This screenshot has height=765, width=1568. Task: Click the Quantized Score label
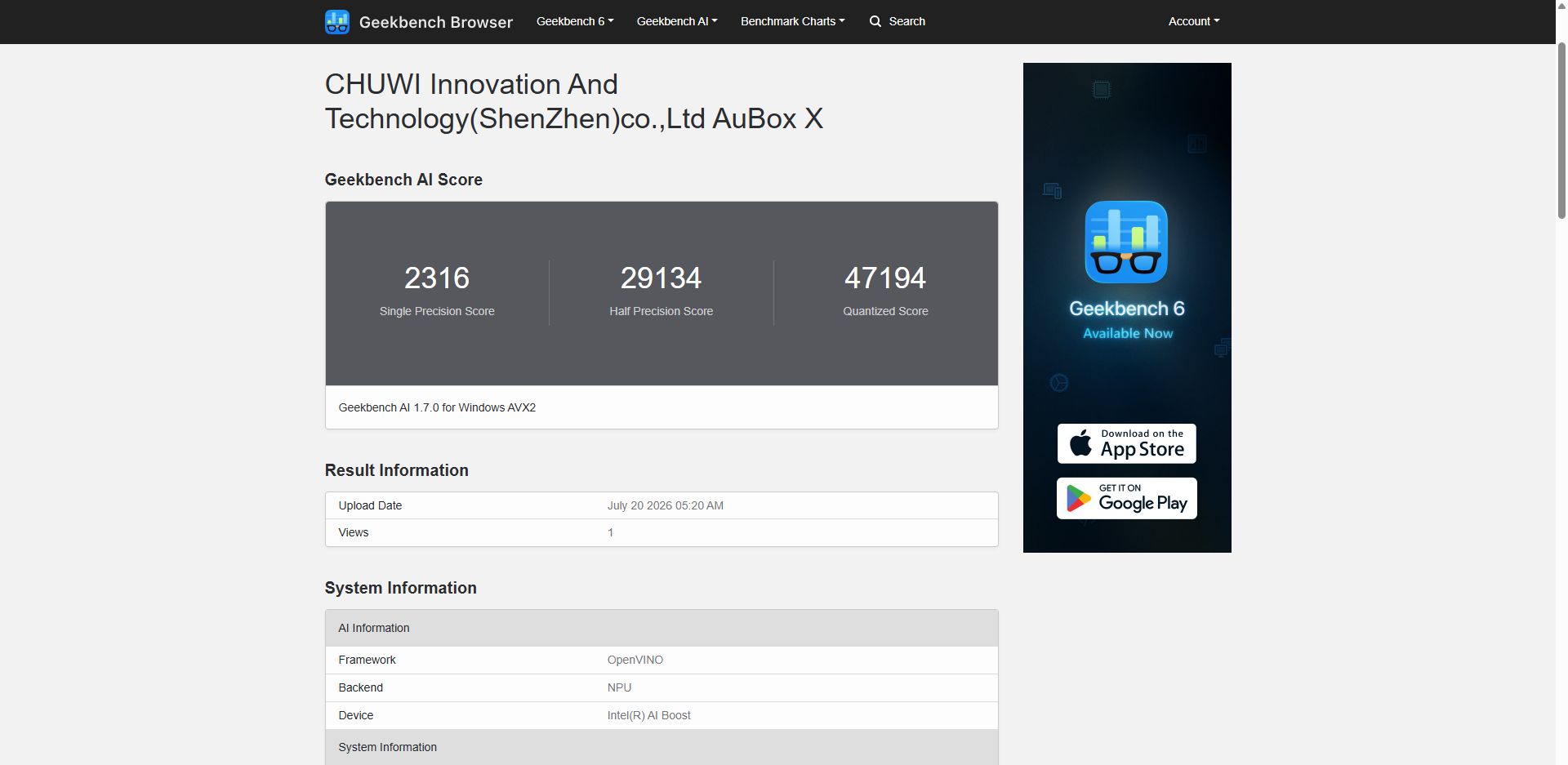tap(885, 311)
